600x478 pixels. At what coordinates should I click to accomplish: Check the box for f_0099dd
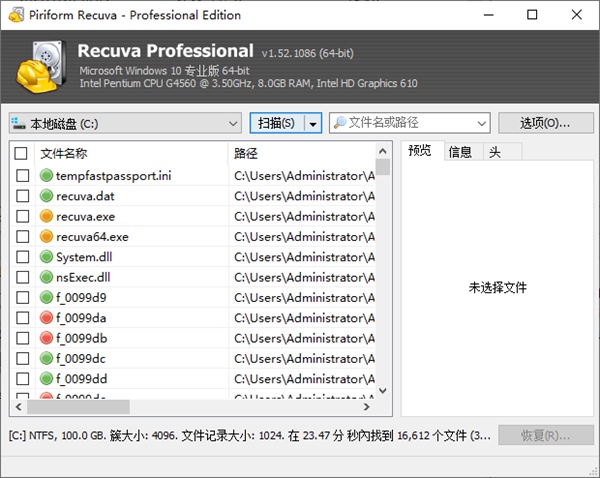23,378
